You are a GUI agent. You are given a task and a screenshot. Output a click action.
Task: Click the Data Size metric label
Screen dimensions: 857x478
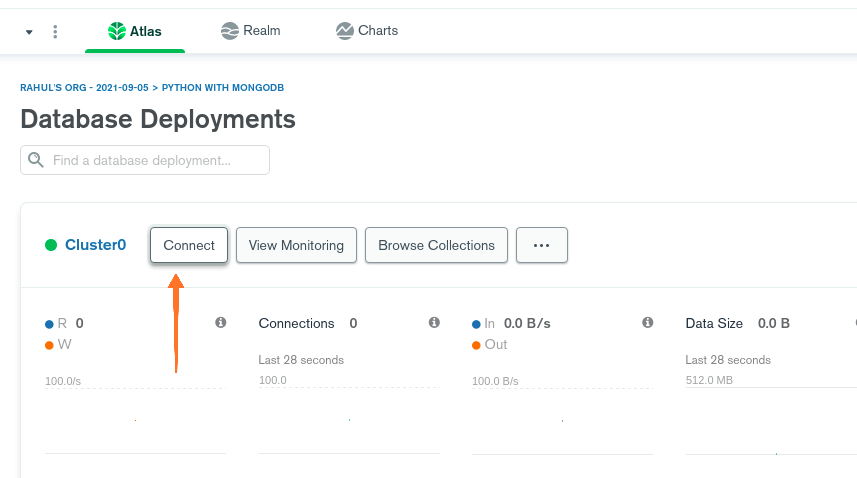pyautogui.click(x=714, y=323)
